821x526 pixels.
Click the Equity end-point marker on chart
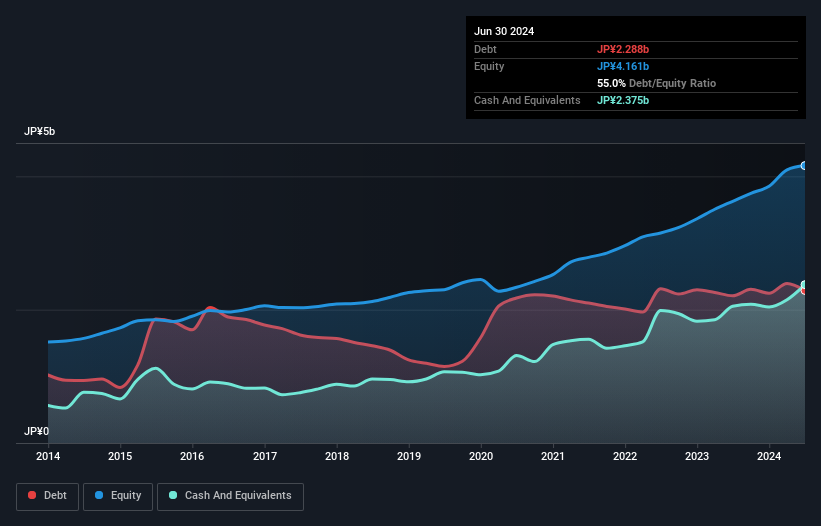pos(804,166)
